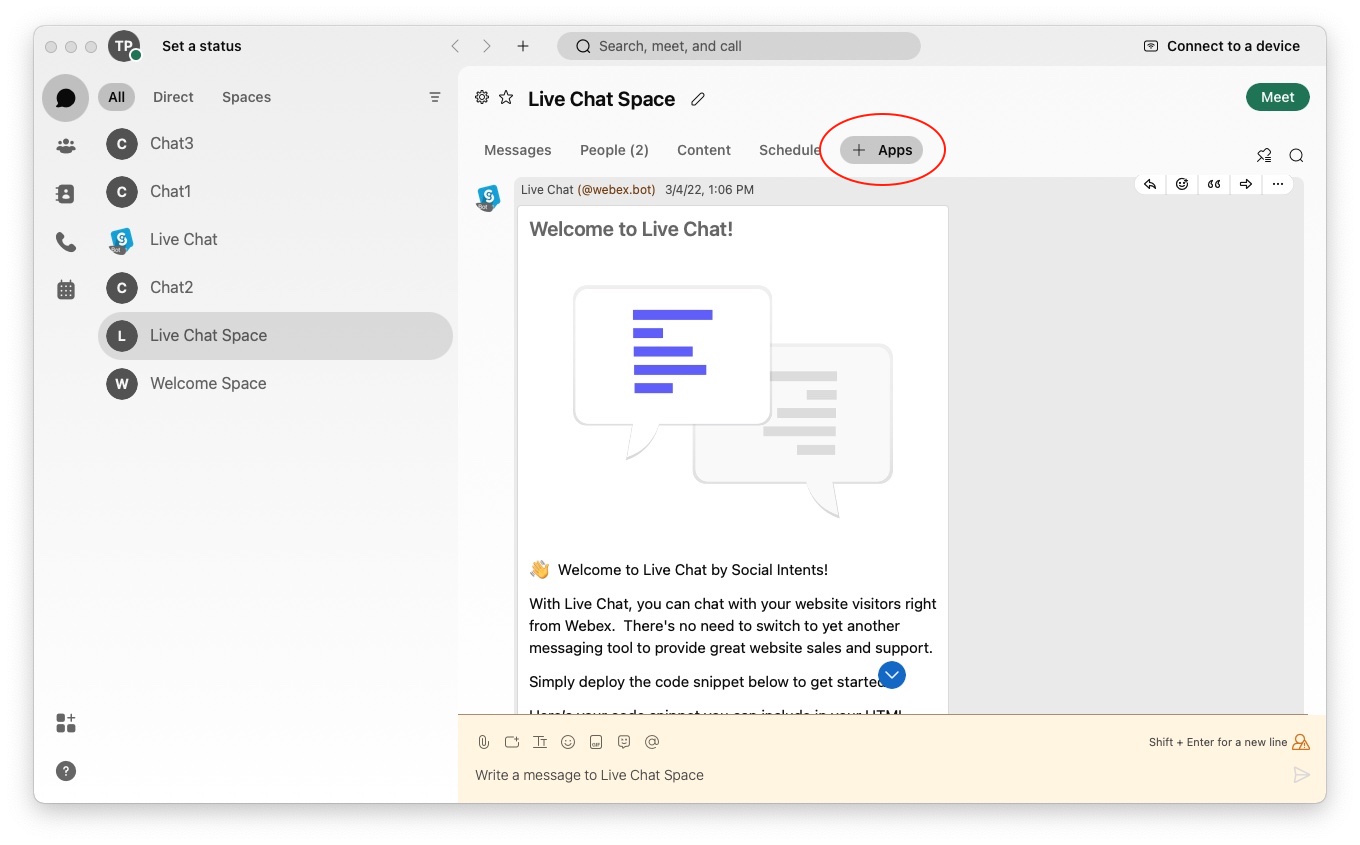Open the Chat3 conversation

(x=276, y=144)
